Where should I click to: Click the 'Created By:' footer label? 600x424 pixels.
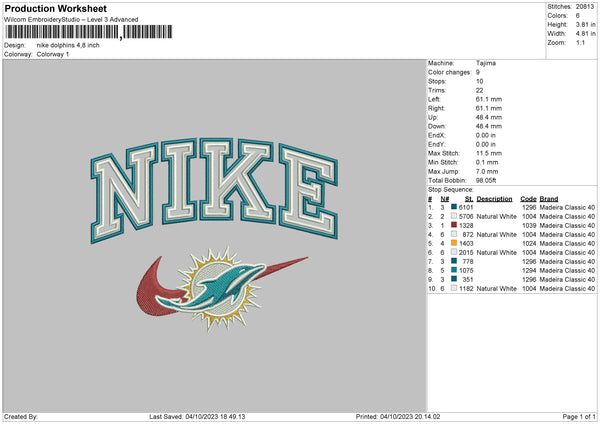[x=21, y=416]
